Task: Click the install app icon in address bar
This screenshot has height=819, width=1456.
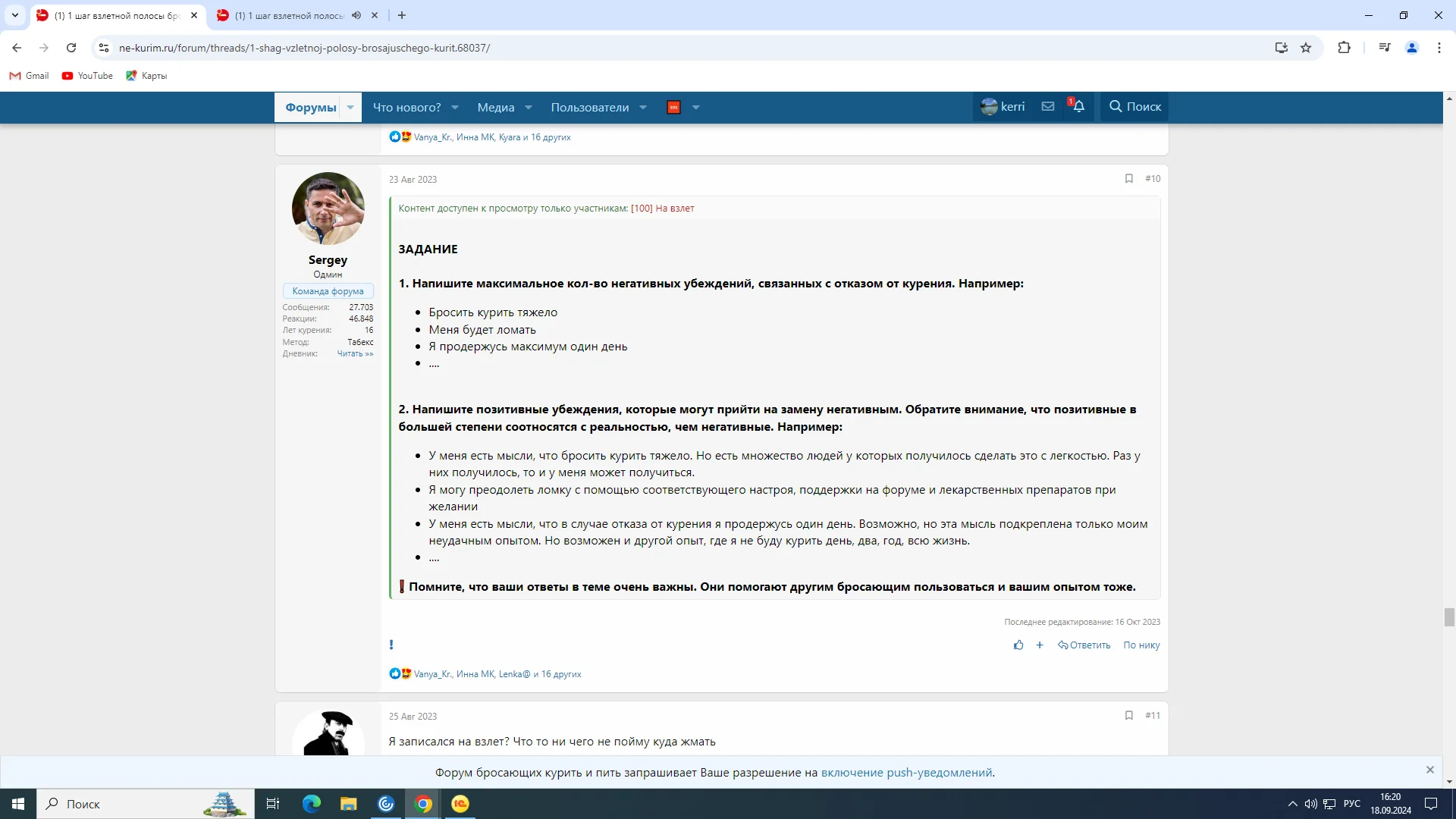Action: click(1282, 48)
